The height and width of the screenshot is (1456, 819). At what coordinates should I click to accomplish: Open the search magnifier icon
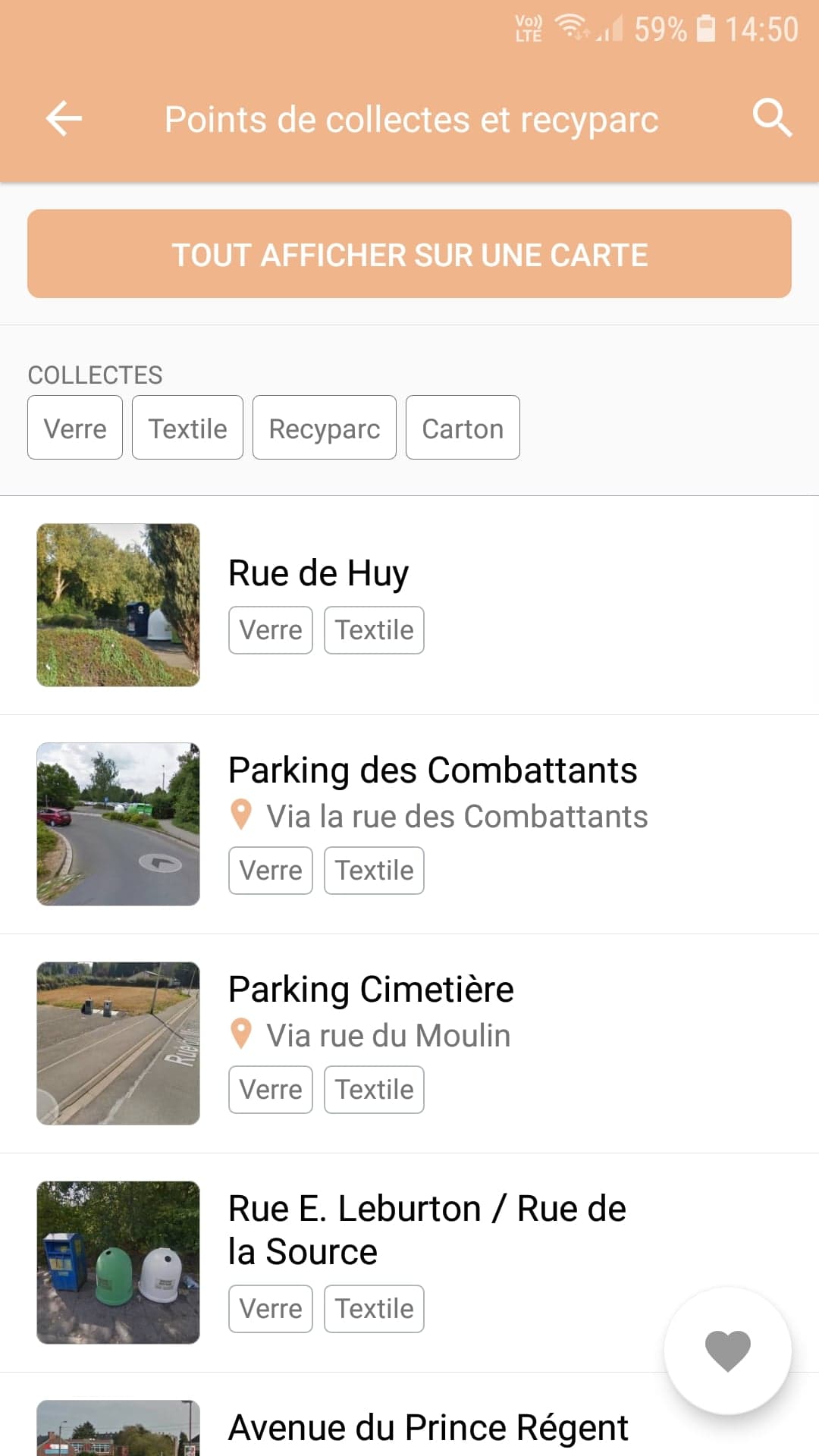pyautogui.click(x=772, y=118)
